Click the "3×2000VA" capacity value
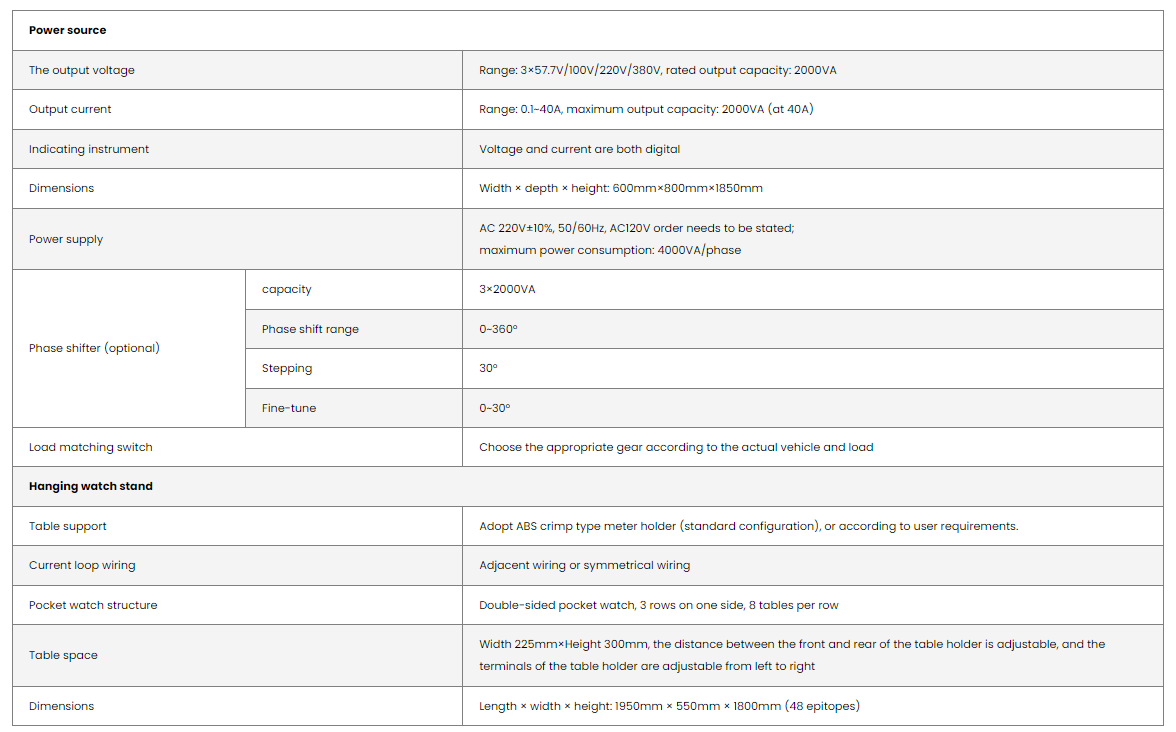Viewport: 1176px width, 732px height. pyautogui.click(x=507, y=289)
